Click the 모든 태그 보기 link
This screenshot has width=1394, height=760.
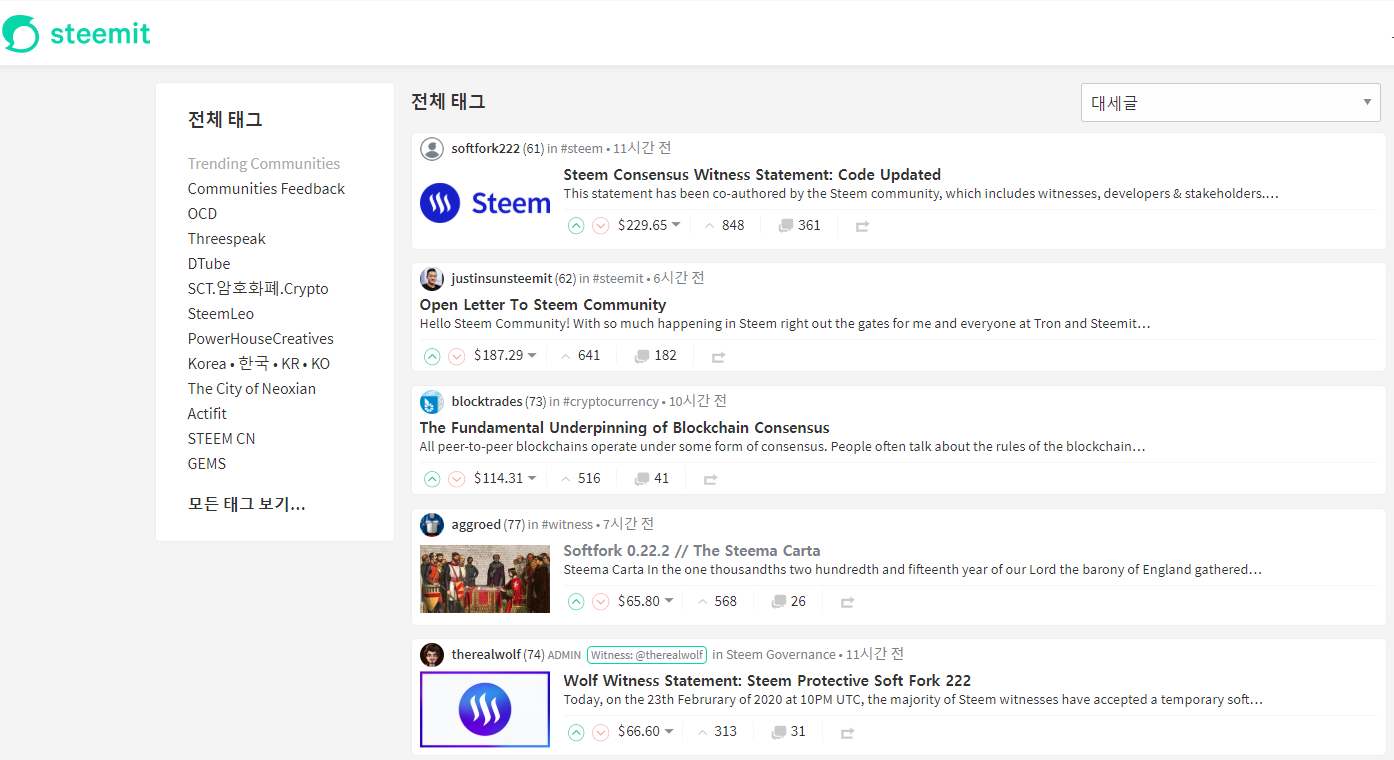coord(245,504)
